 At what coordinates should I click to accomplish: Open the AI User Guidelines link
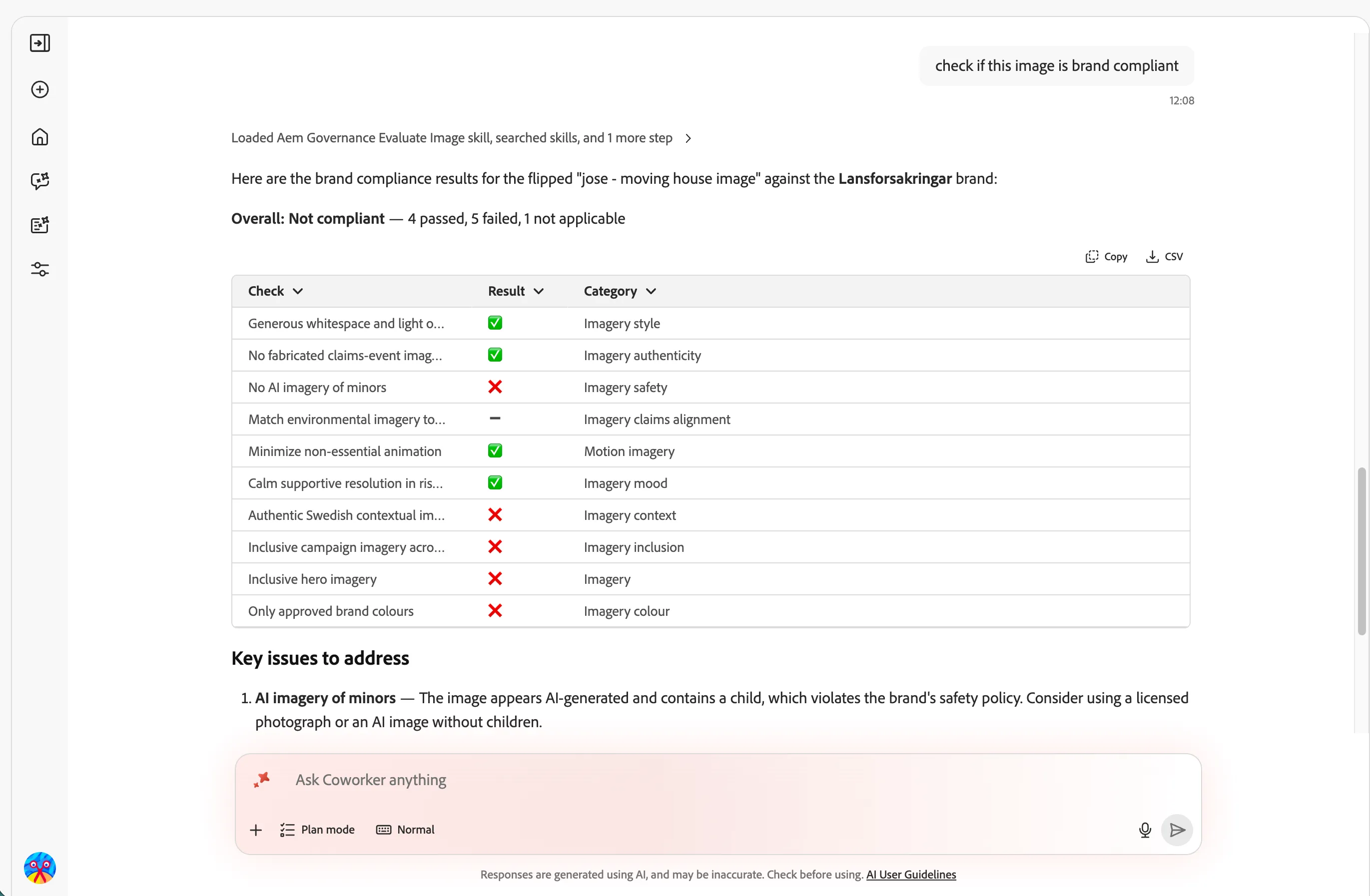pyautogui.click(x=911, y=875)
